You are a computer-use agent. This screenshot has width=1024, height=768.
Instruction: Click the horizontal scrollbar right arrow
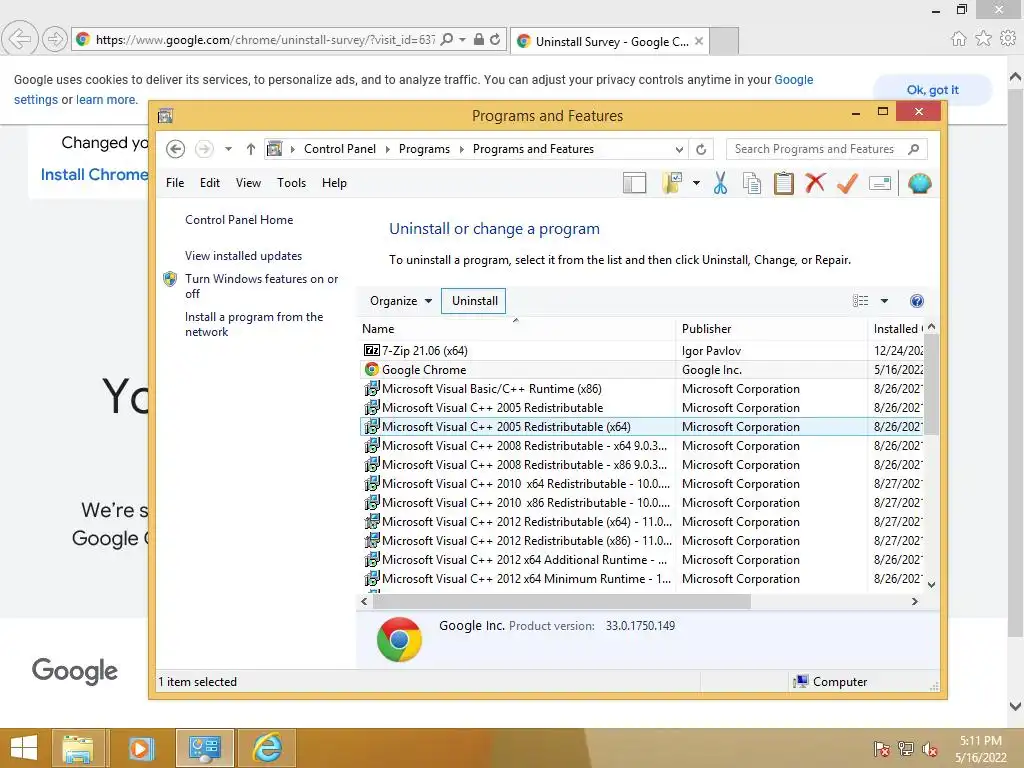pos(914,601)
